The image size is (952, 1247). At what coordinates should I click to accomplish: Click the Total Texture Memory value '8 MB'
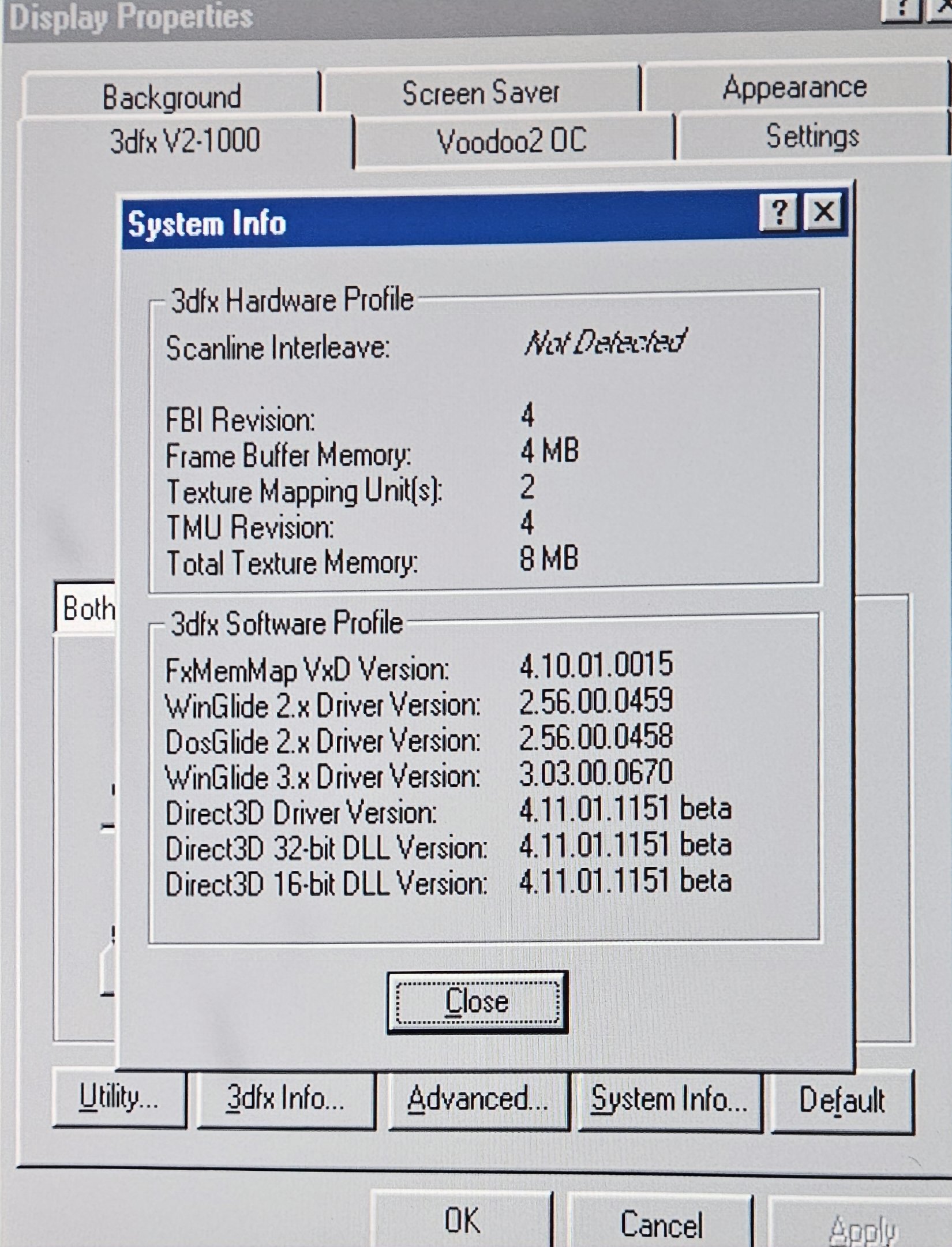pyautogui.click(x=549, y=559)
